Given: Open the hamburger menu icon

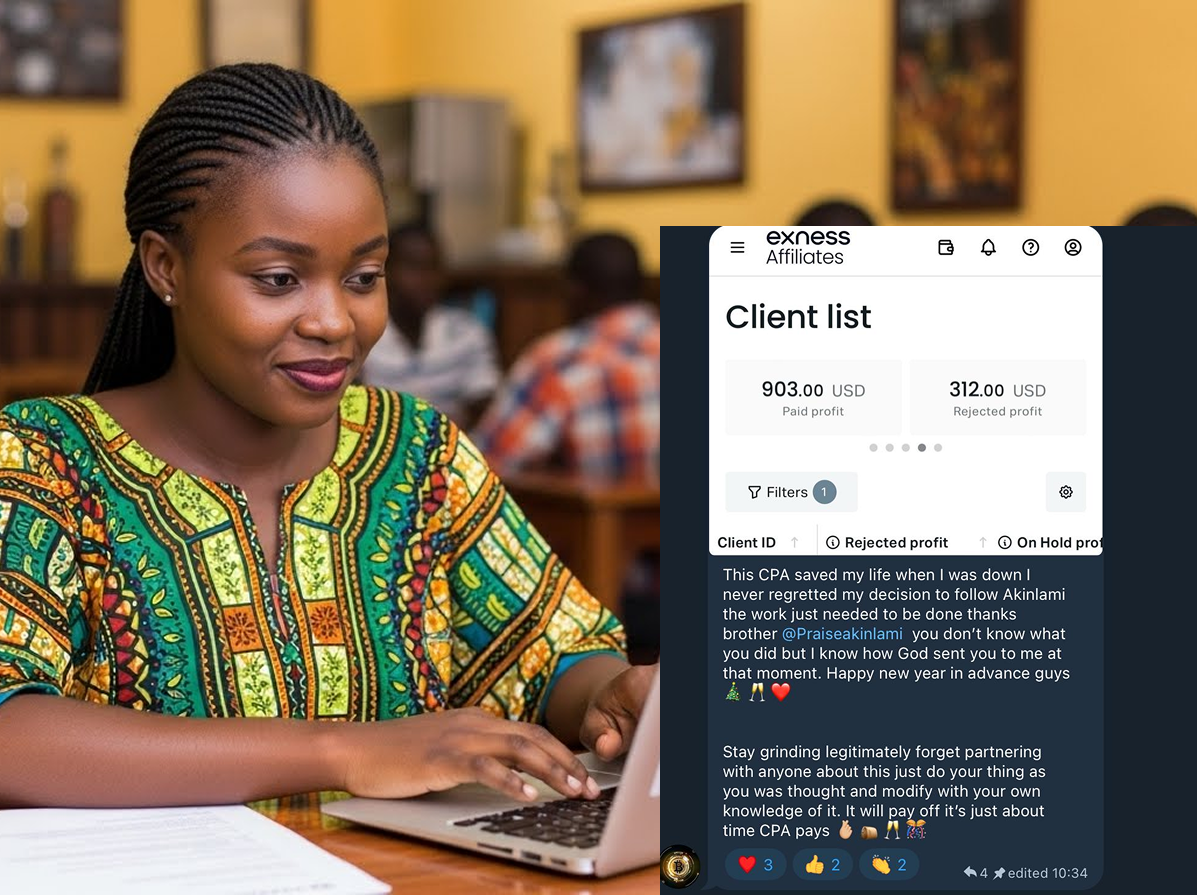Looking at the screenshot, I should [737, 247].
